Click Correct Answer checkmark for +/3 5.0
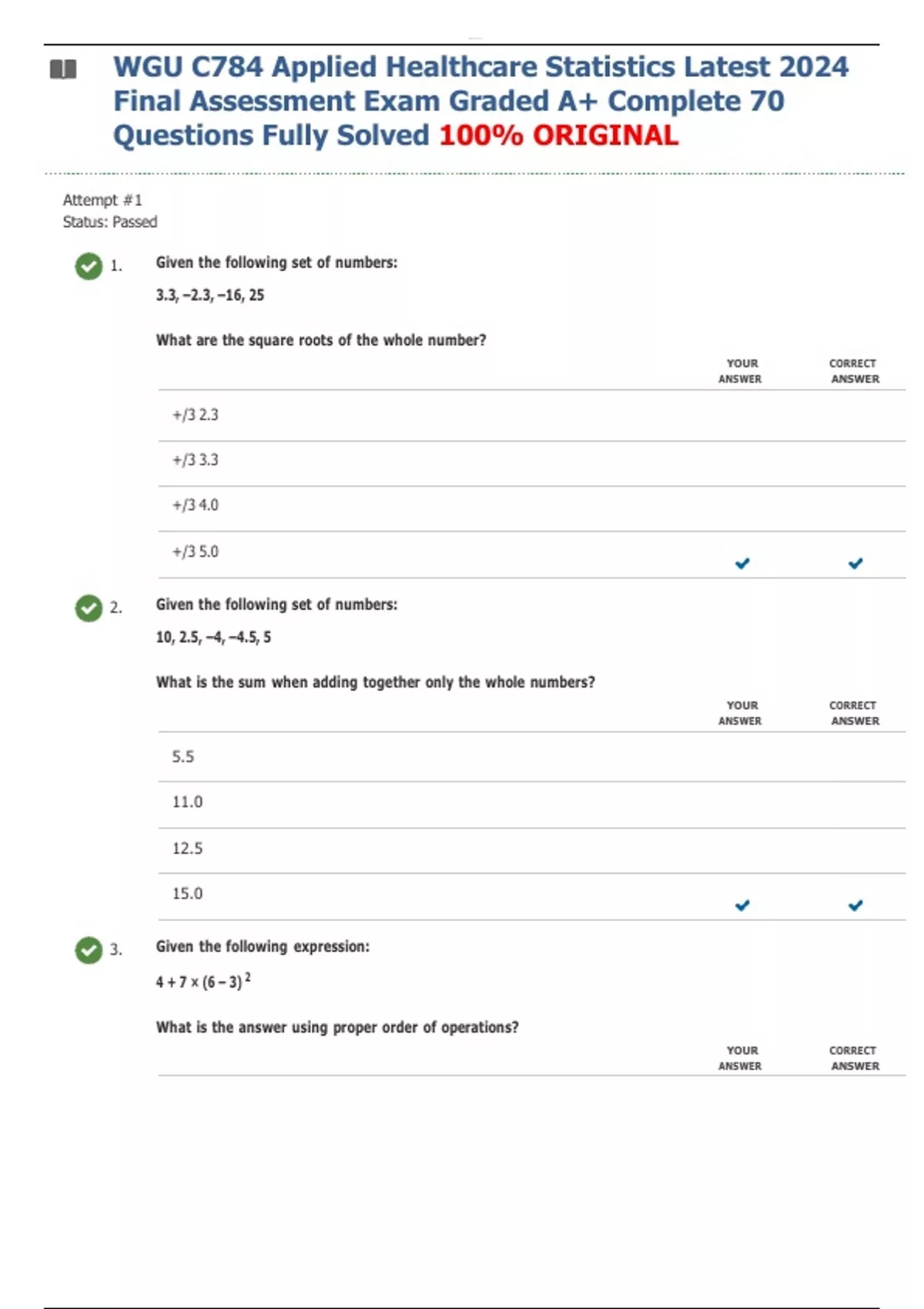The image size is (924, 1309). [855, 564]
